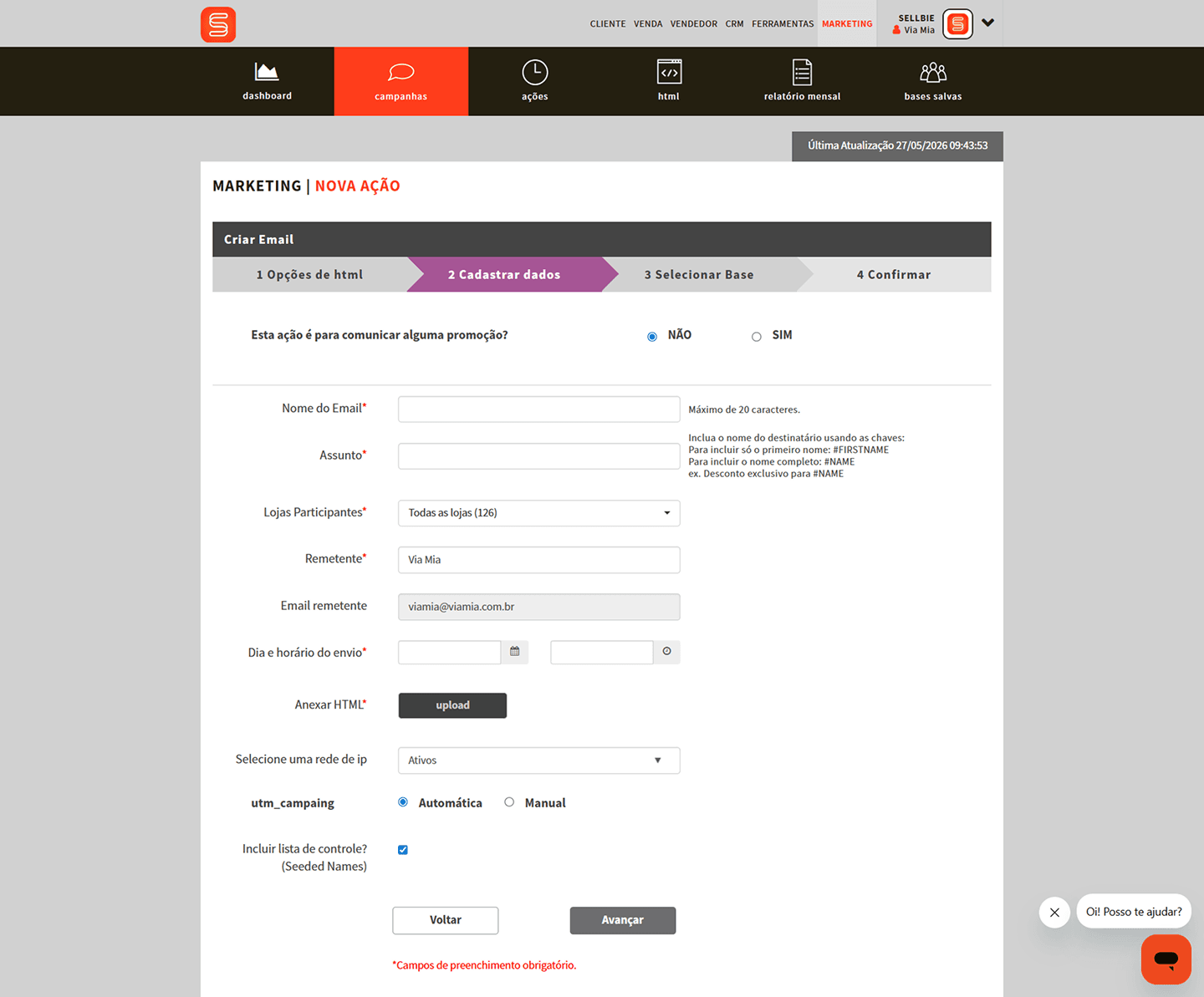Click the Voltar button
The width and height of the screenshot is (1204, 997).
(x=446, y=920)
